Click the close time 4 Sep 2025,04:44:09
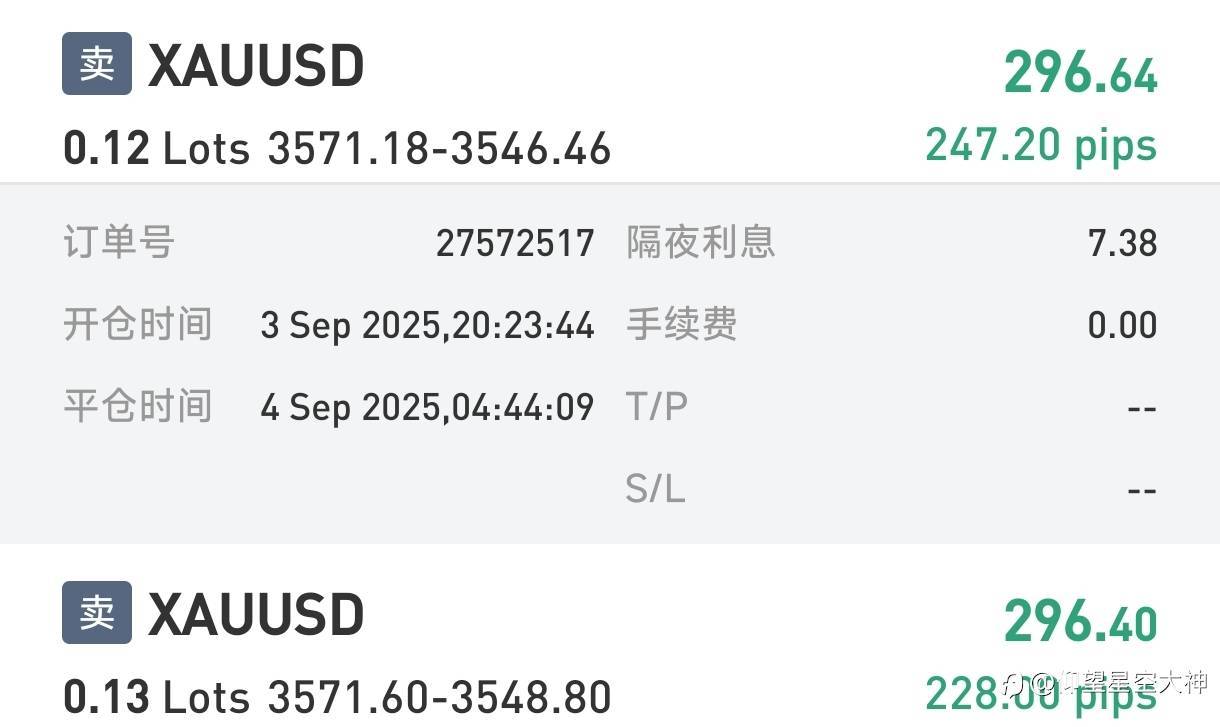 427,407
